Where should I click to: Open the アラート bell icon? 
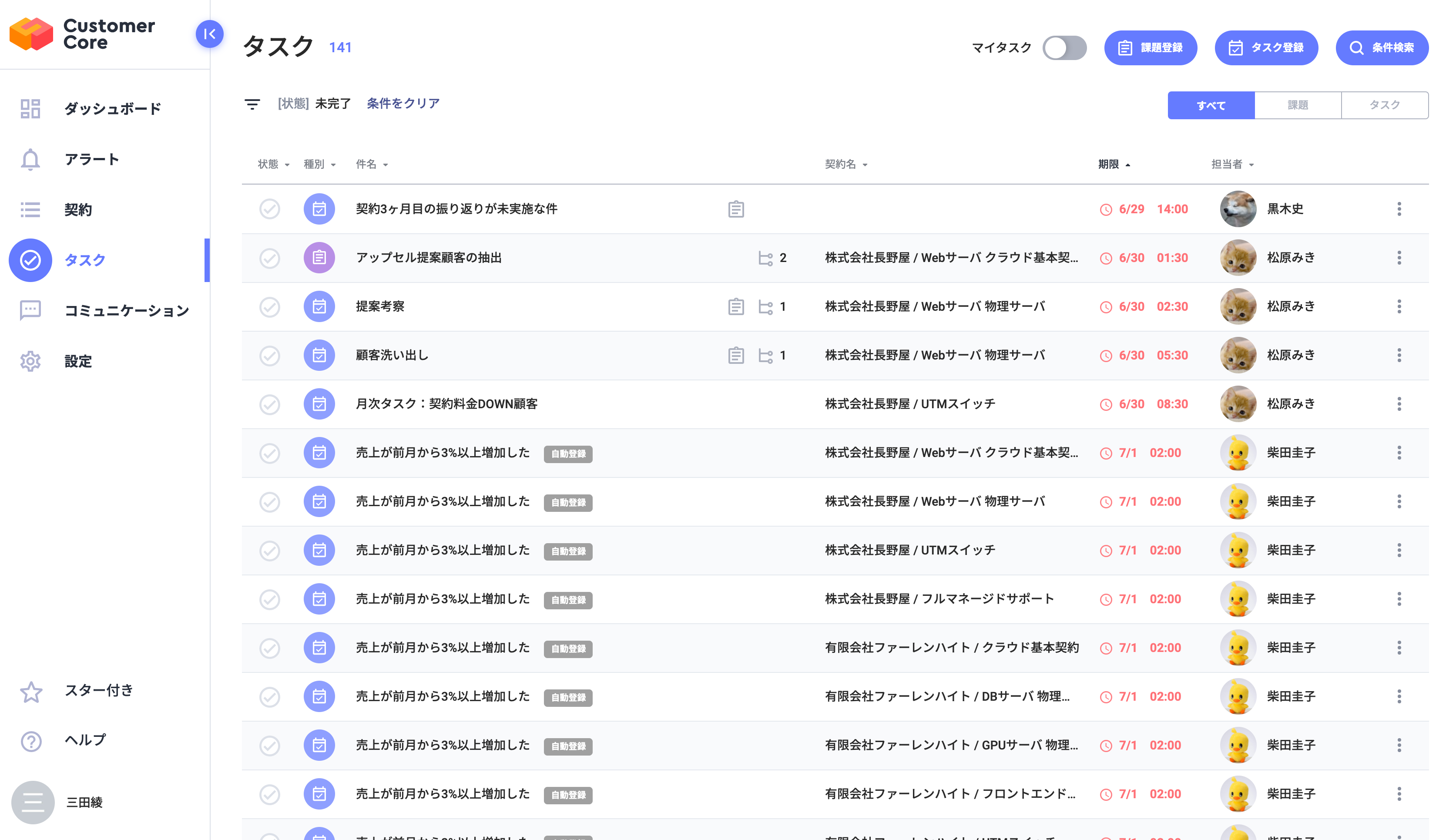[x=30, y=159]
